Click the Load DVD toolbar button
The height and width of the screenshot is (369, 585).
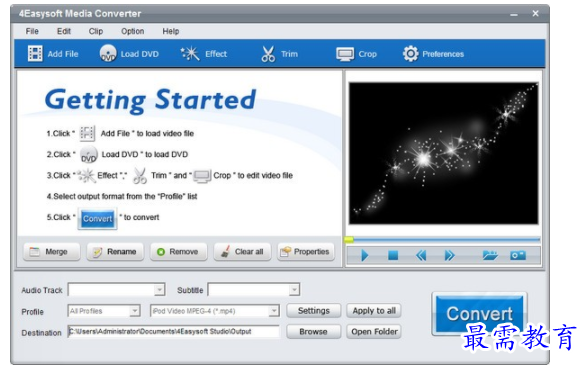coord(129,54)
